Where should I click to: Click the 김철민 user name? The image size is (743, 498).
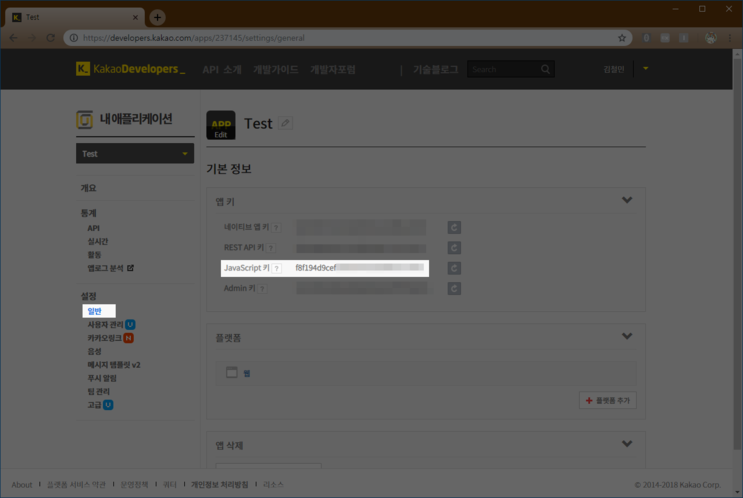pyautogui.click(x=614, y=69)
